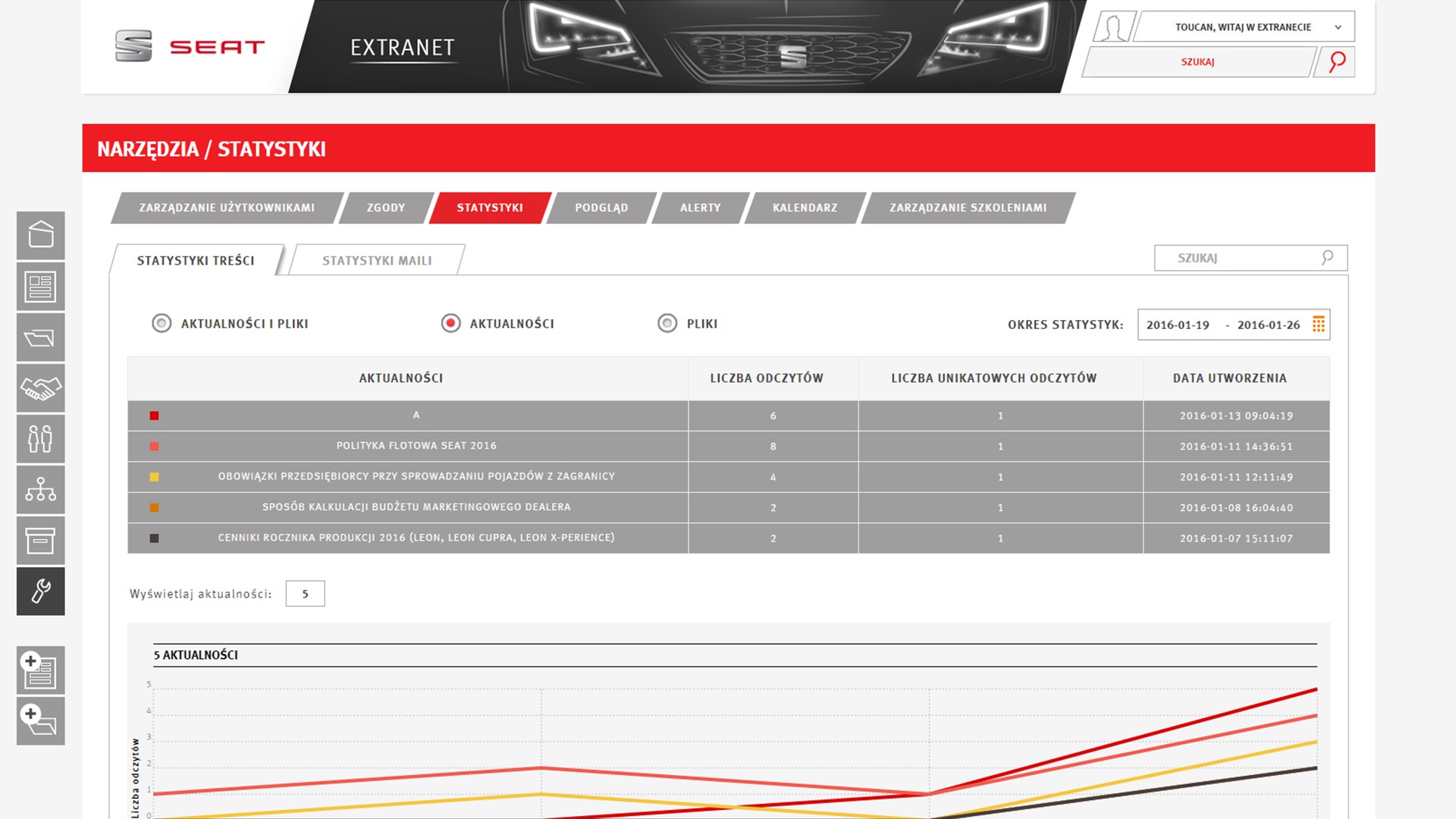Open the people icon in the sidebar
Image resolution: width=1456 pixels, height=819 pixels.
click(41, 438)
